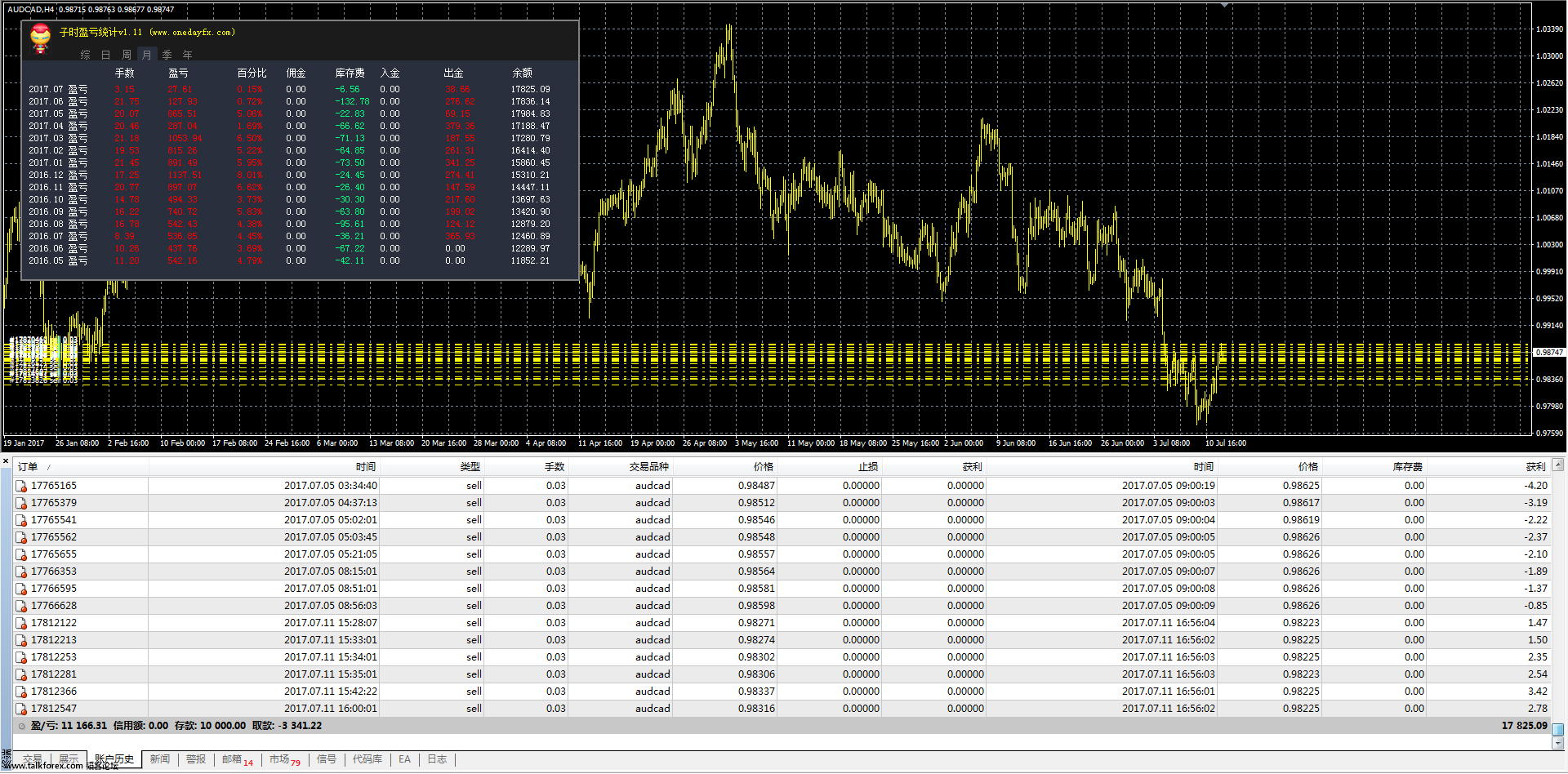Click the icon of order 17765541

[x=21, y=520]
